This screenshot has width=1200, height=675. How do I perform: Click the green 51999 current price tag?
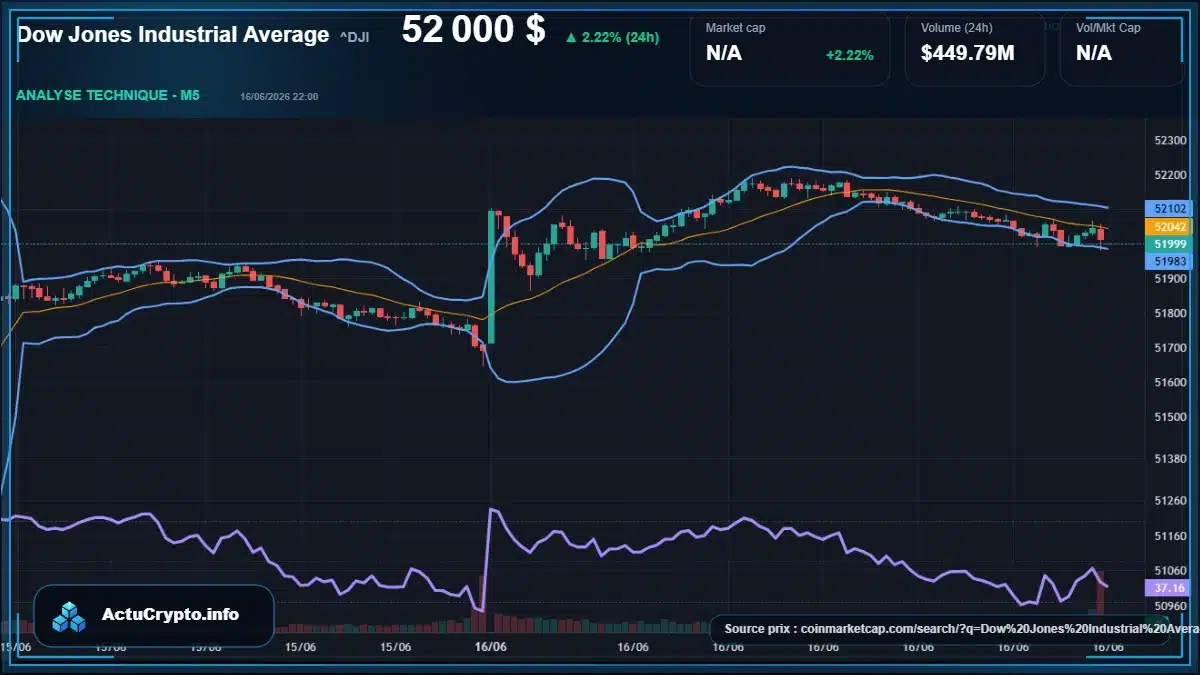(x=1169, y=244)
